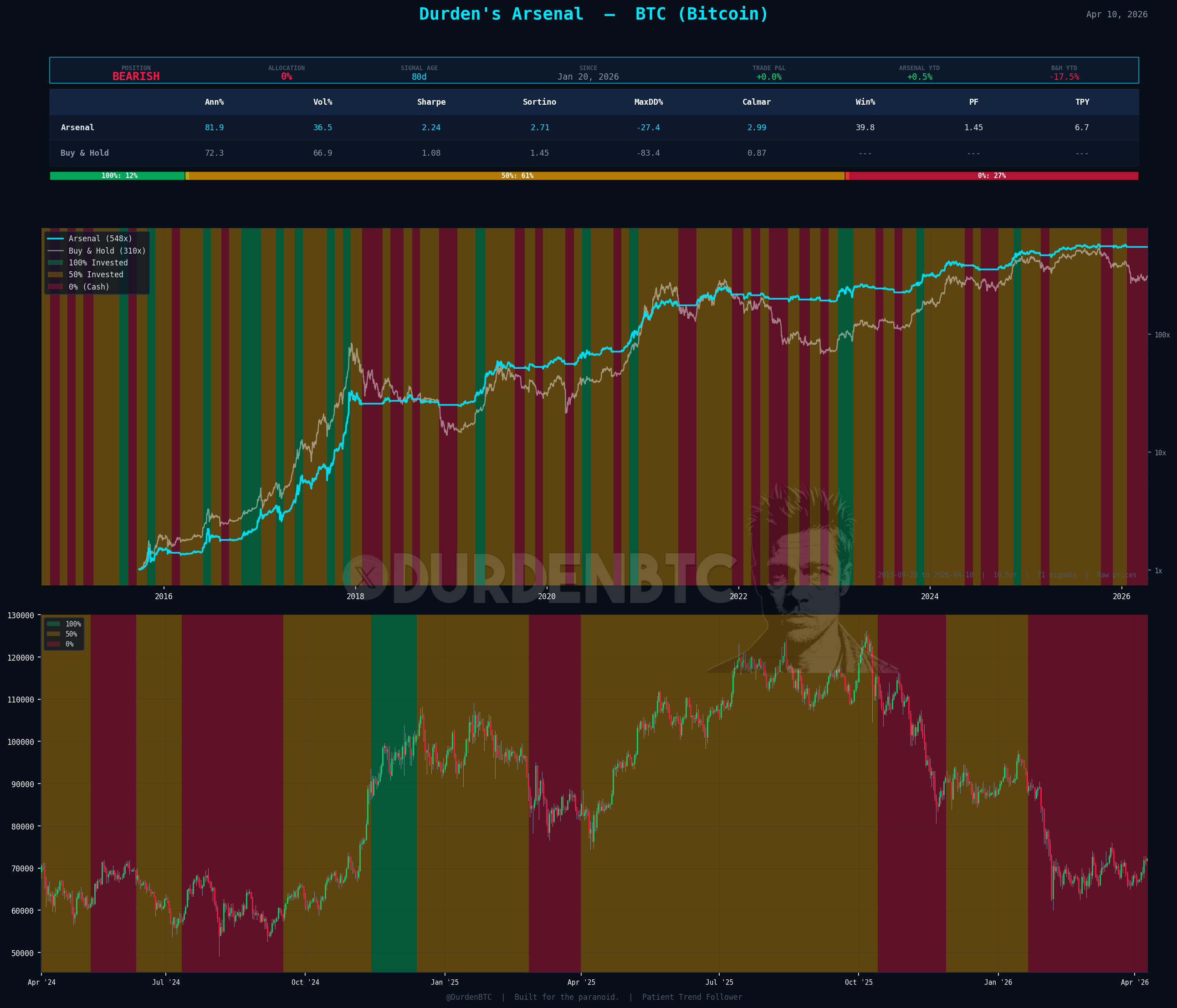
Task: Click the 50% Invested legend swatch
Action: [55, 275]
